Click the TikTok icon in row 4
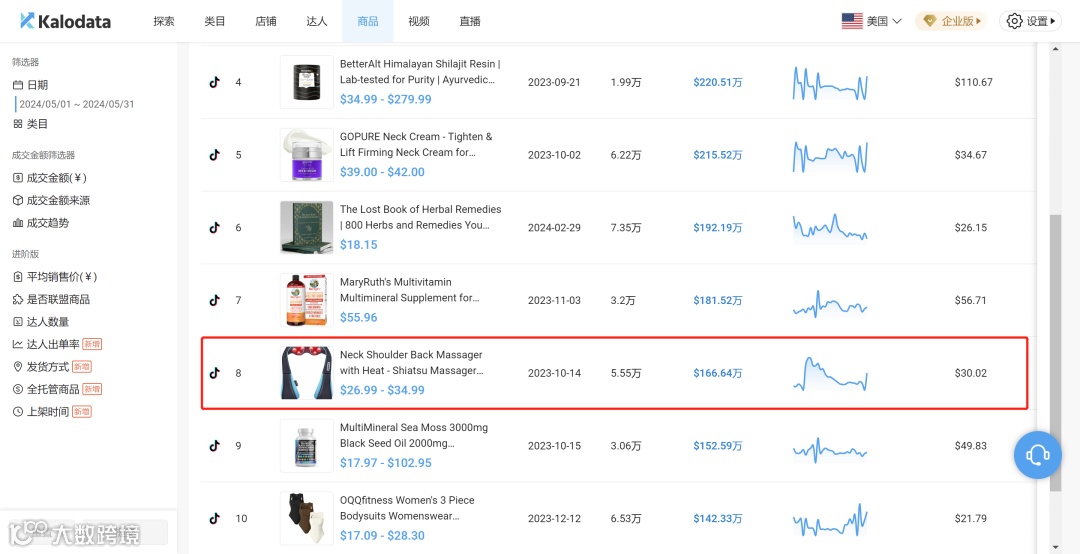The image size is (1080, 554). (214, 82)
